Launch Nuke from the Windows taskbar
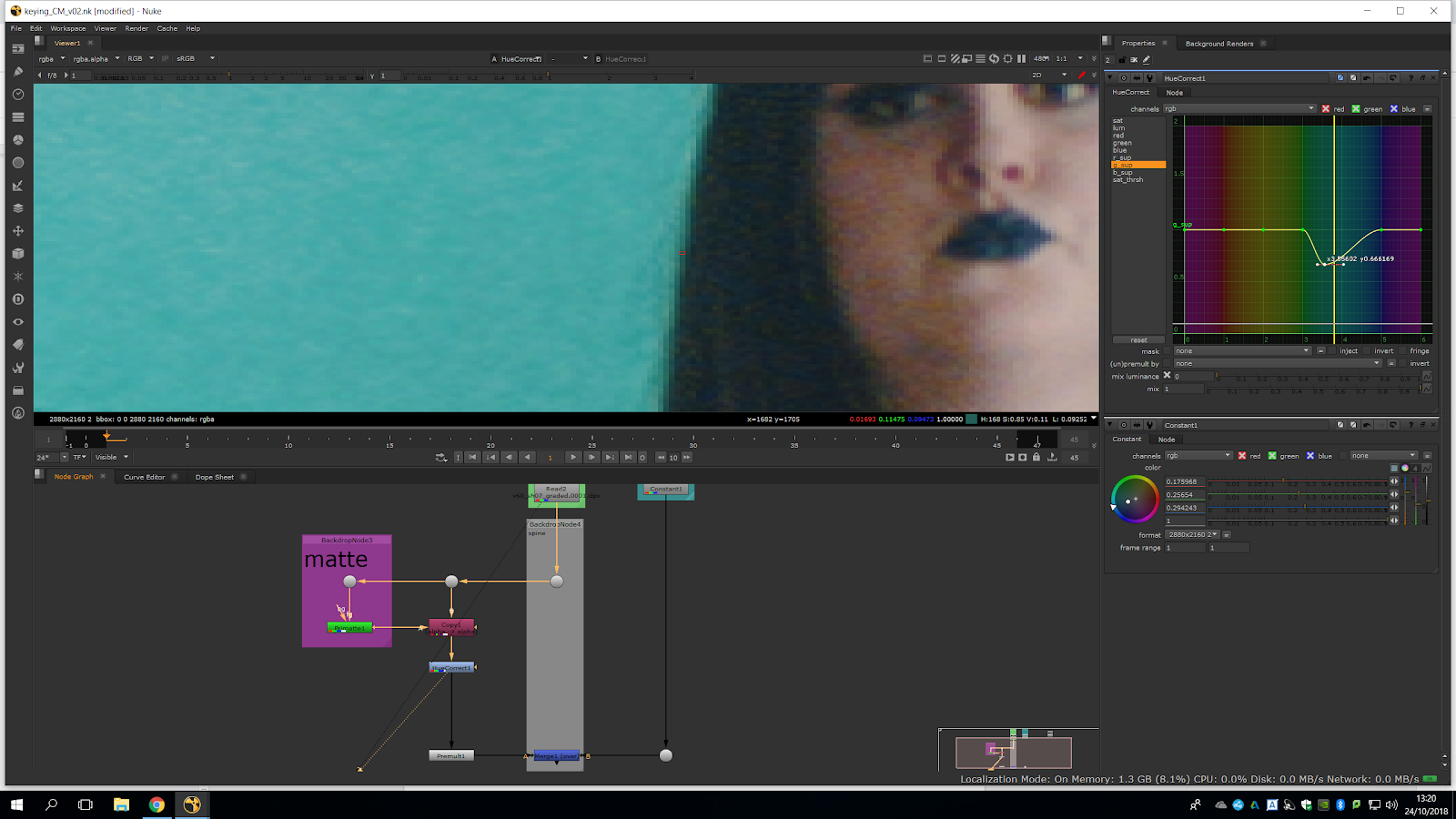 click(x=192, y=804)
